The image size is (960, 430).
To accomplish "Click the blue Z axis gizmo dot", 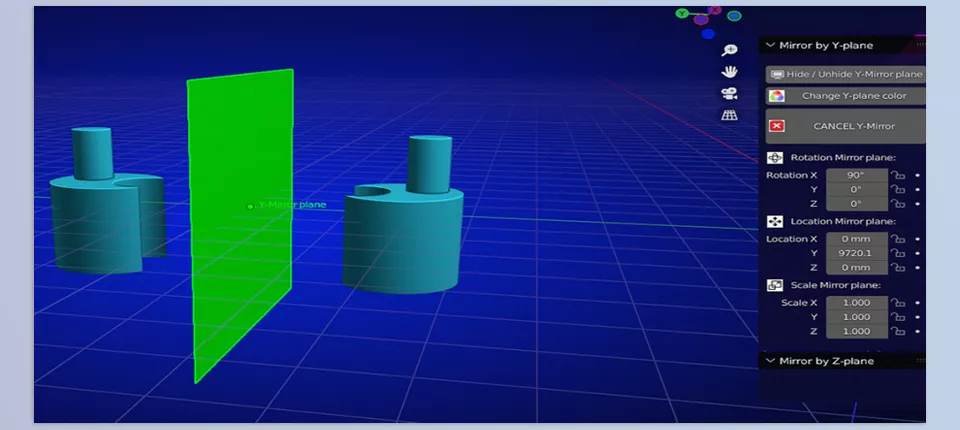I will (735, 16).
